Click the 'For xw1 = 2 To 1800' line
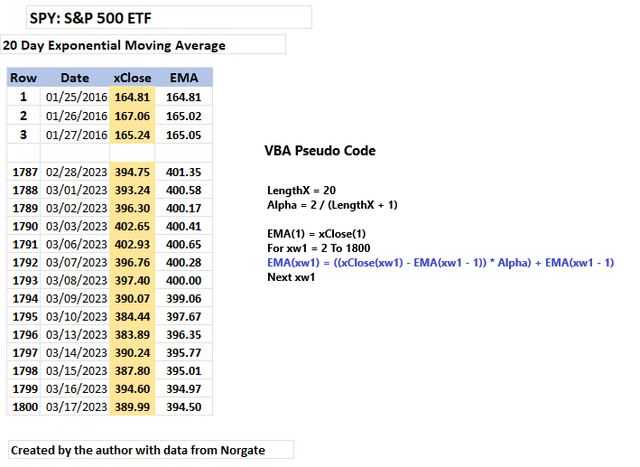Image resolution: width=640 pixels, height=467 pixels. [319, 248]
